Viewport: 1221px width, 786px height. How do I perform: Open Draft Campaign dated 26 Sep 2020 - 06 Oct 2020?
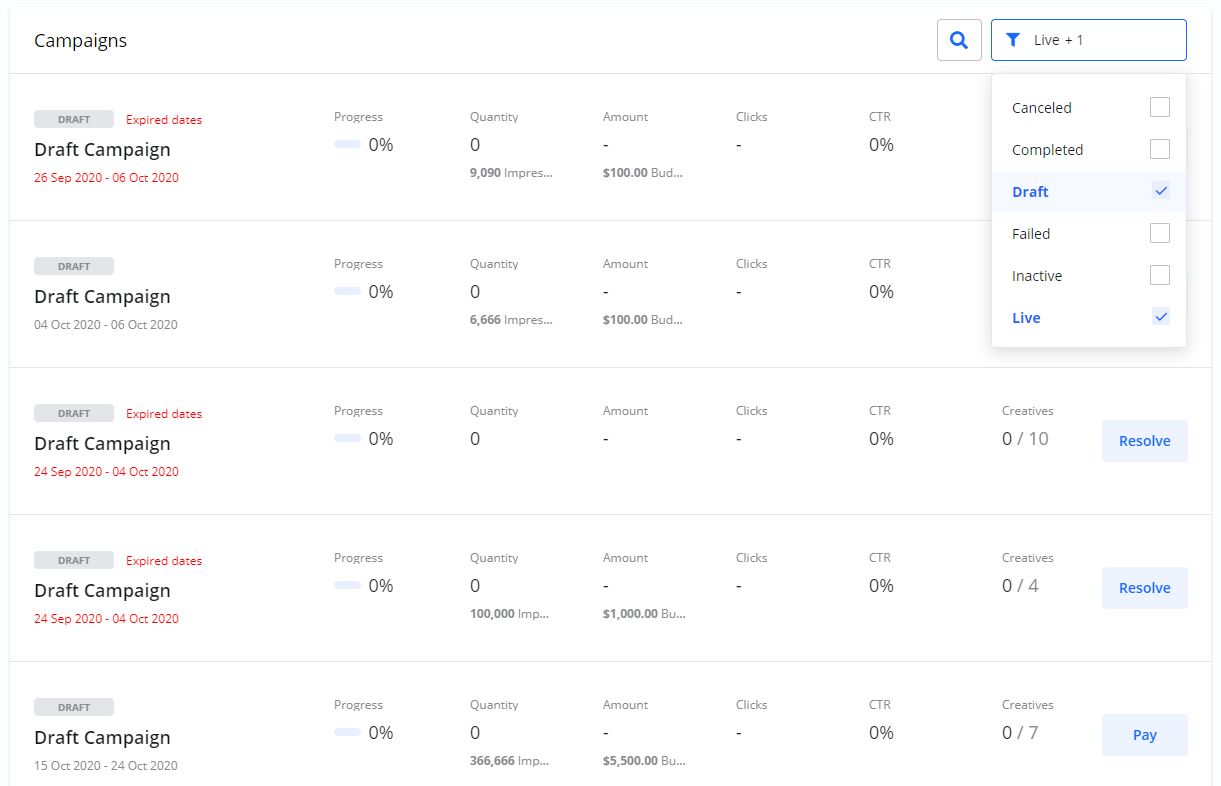pos(102,150)
